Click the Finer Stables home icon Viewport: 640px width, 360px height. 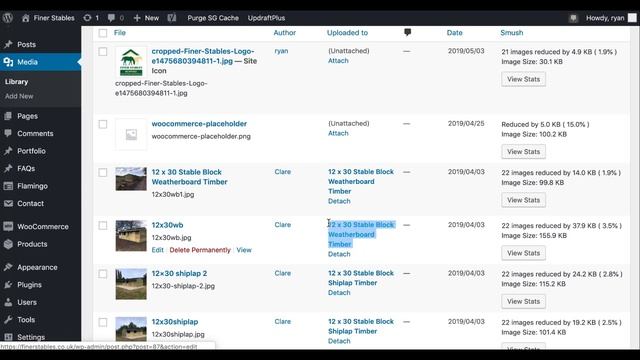pyautogui.click(x=25, y=18)
